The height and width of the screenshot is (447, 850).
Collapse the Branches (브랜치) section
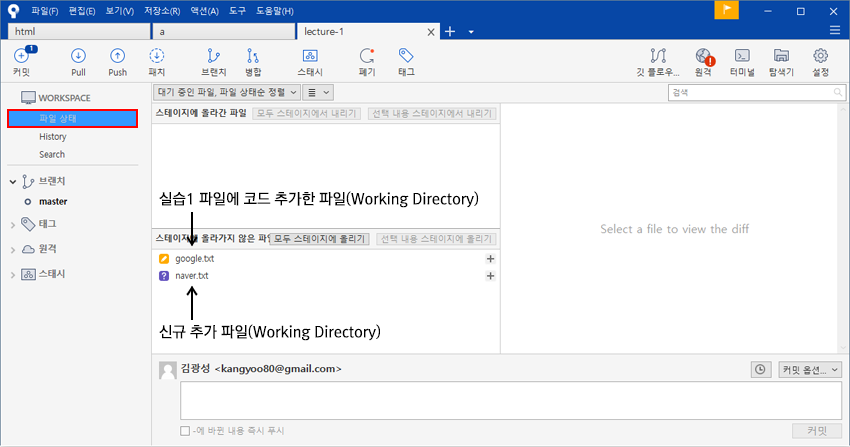tap(13, 182)
